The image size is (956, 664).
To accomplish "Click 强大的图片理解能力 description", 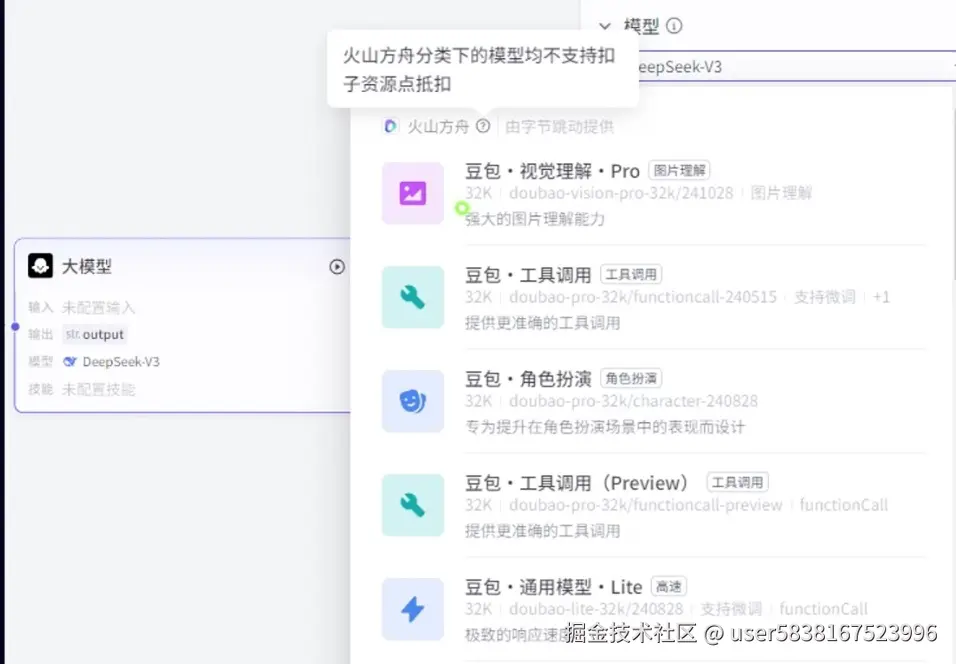I will (534, 219).
